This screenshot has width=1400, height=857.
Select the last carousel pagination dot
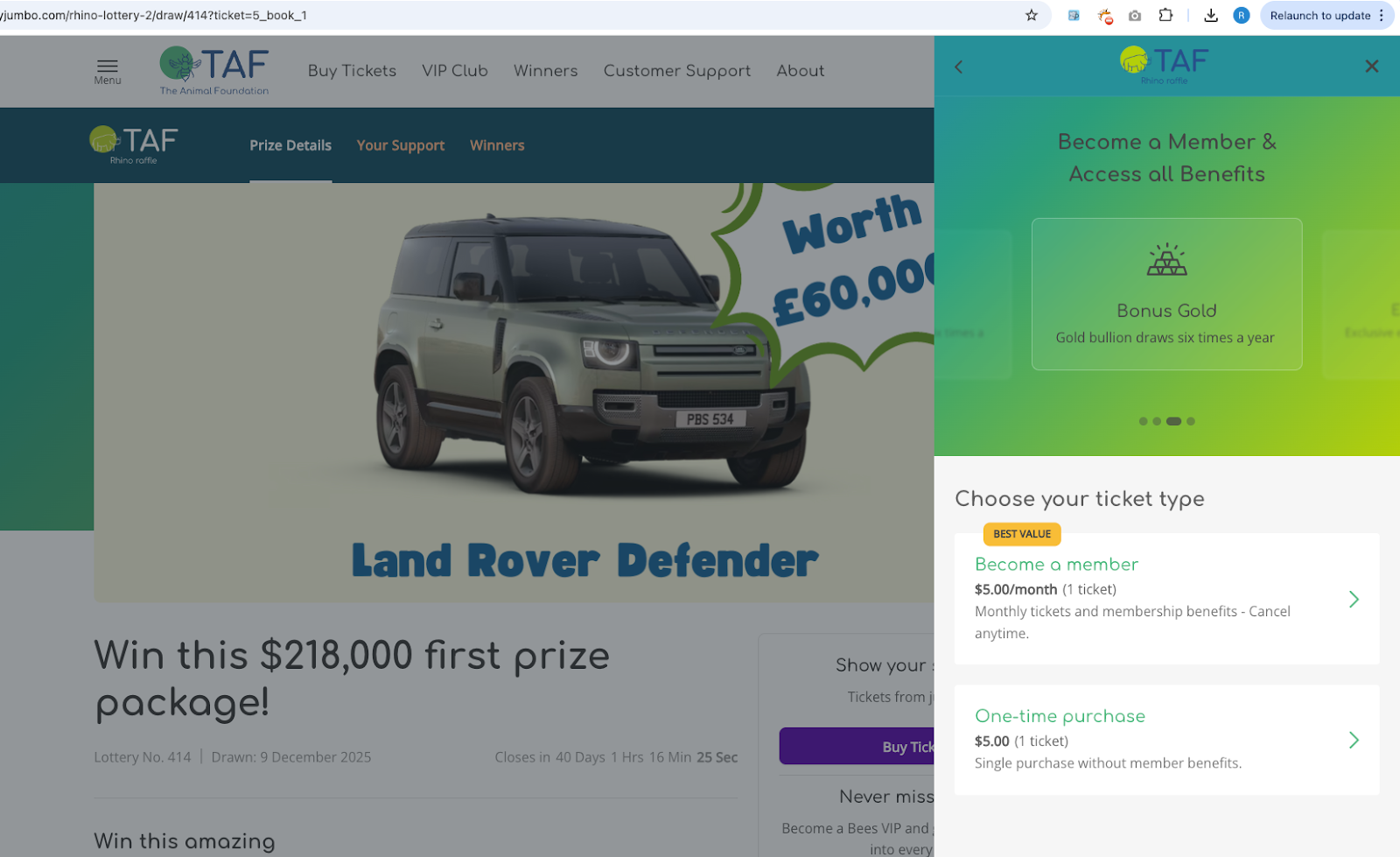click(x=1191, y=421)
